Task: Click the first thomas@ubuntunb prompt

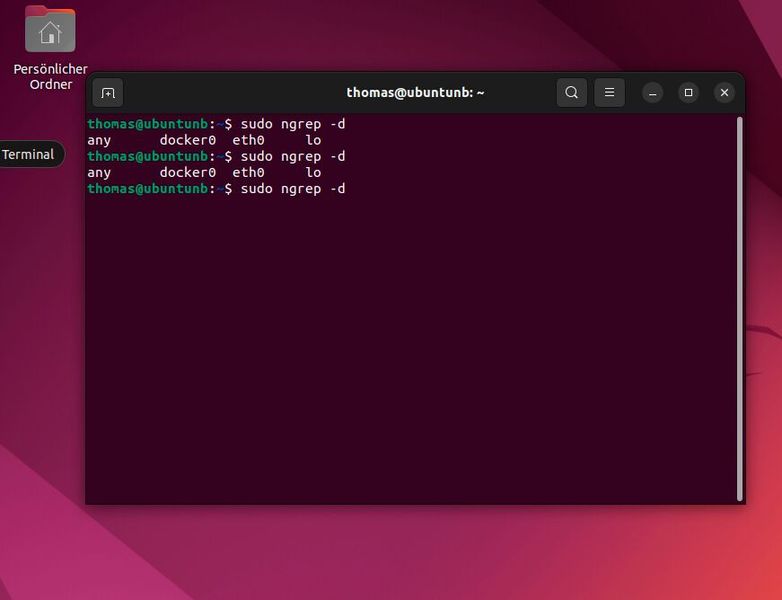Action: pos(148,124)
